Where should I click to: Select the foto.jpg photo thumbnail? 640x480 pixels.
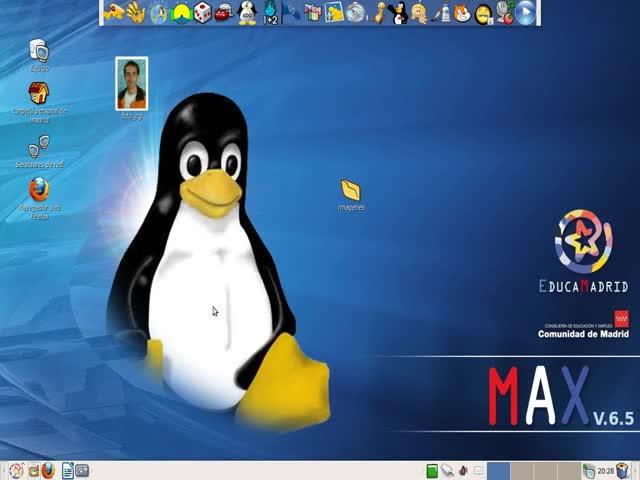point(131,84)
